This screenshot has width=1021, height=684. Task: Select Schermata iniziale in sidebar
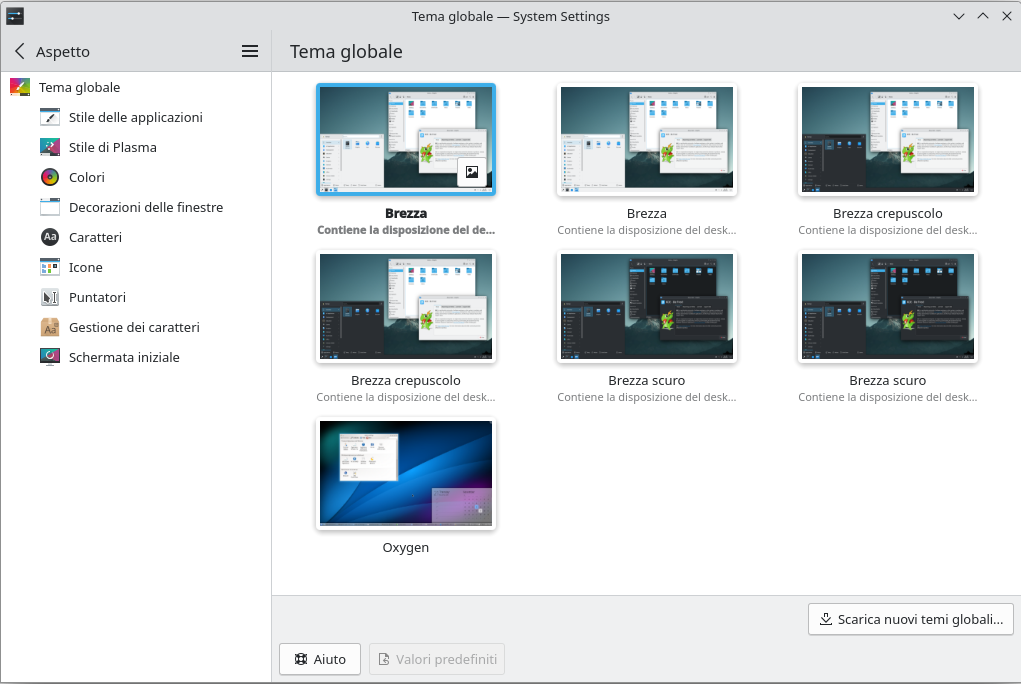(124, 357)
